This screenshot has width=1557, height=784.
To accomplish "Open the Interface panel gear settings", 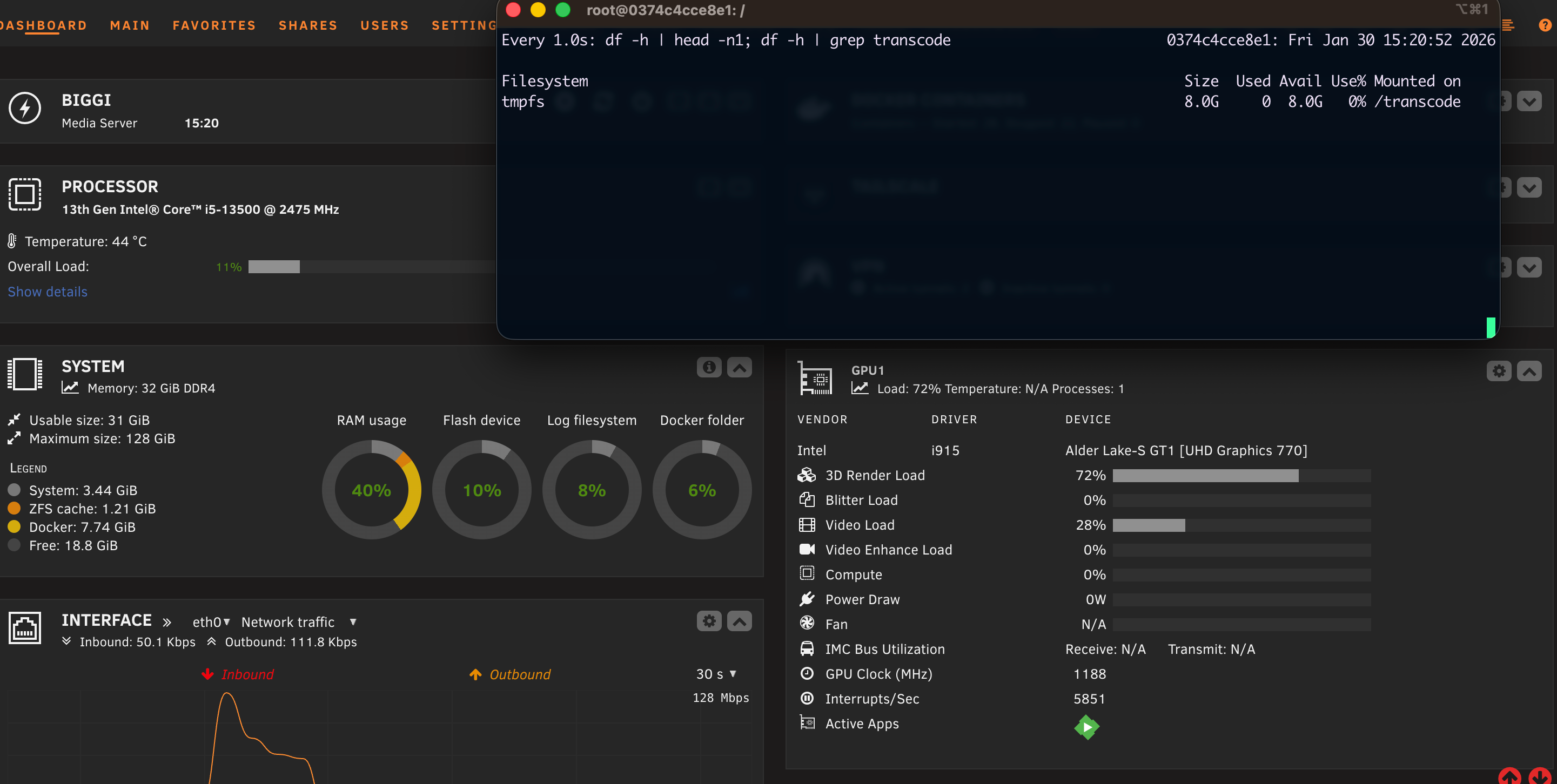I will coord(708,621).
